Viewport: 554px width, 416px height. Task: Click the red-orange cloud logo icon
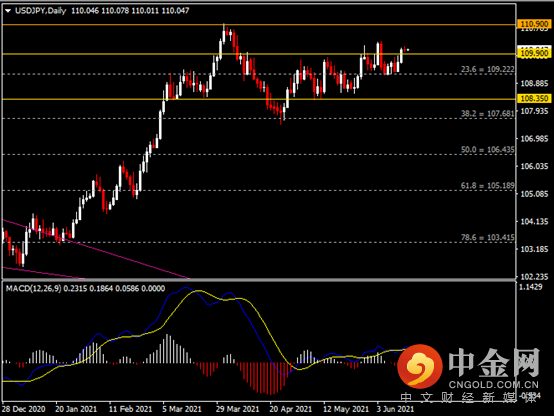click(x=420, y=366)
